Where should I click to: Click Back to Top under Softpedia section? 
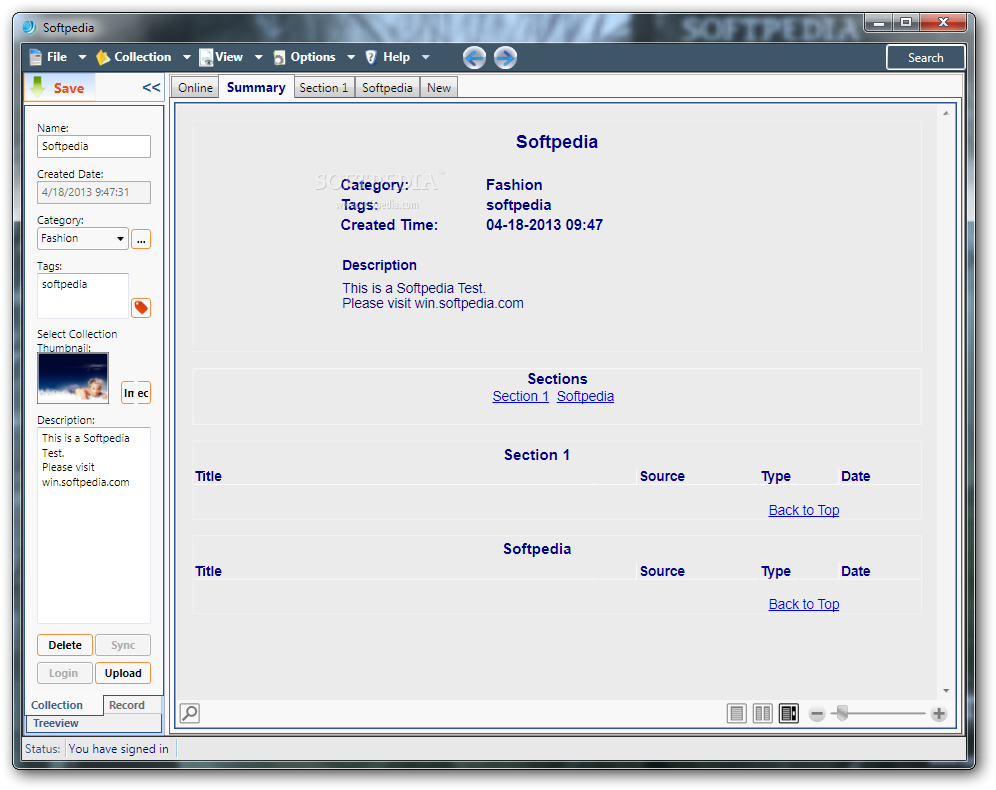tap(804, 604)
